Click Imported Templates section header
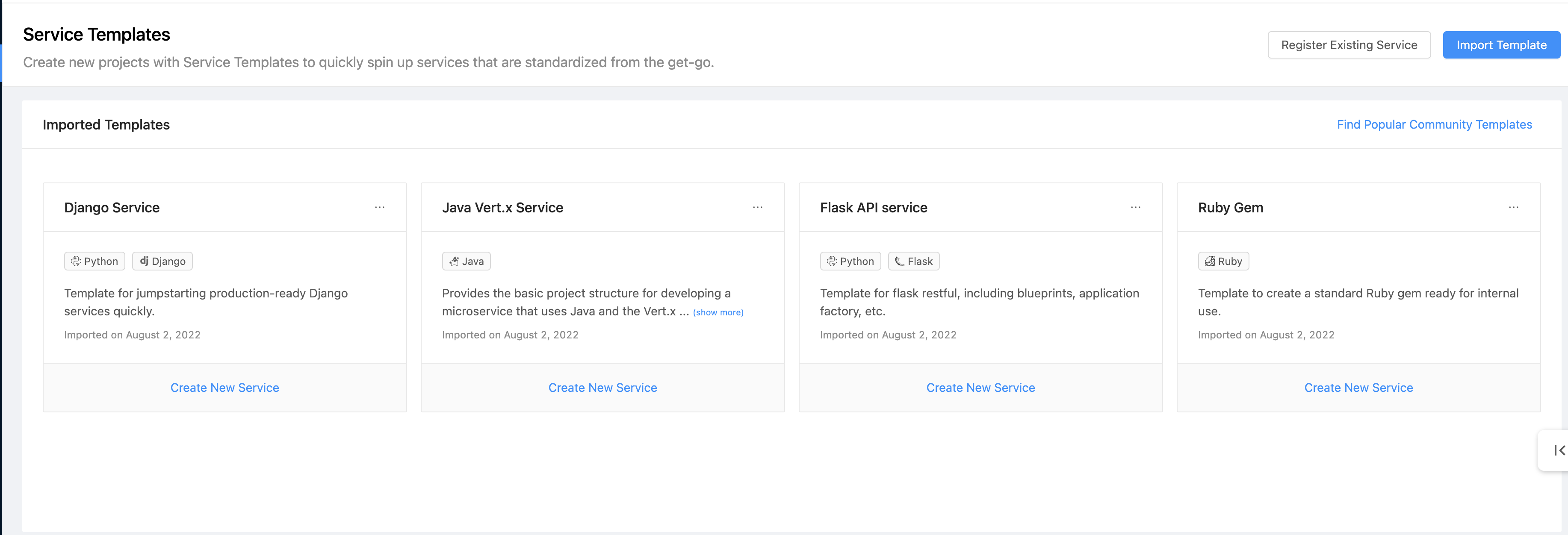The height and width of the screenshot is (535, 1568). click(x=106, y=124)
